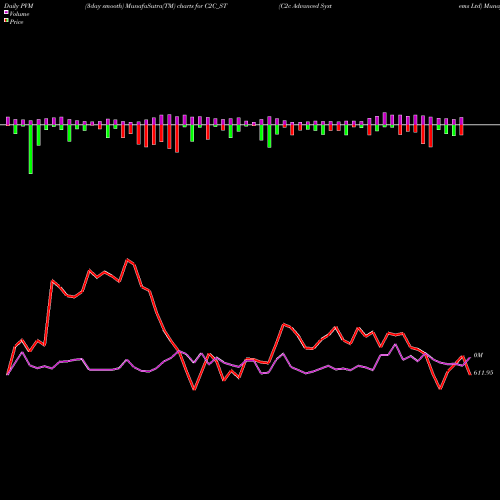The height and width of the screenshot is (500, 500).
Task: Click the 'charts for C2C_ST' header text
Action: 202,6
